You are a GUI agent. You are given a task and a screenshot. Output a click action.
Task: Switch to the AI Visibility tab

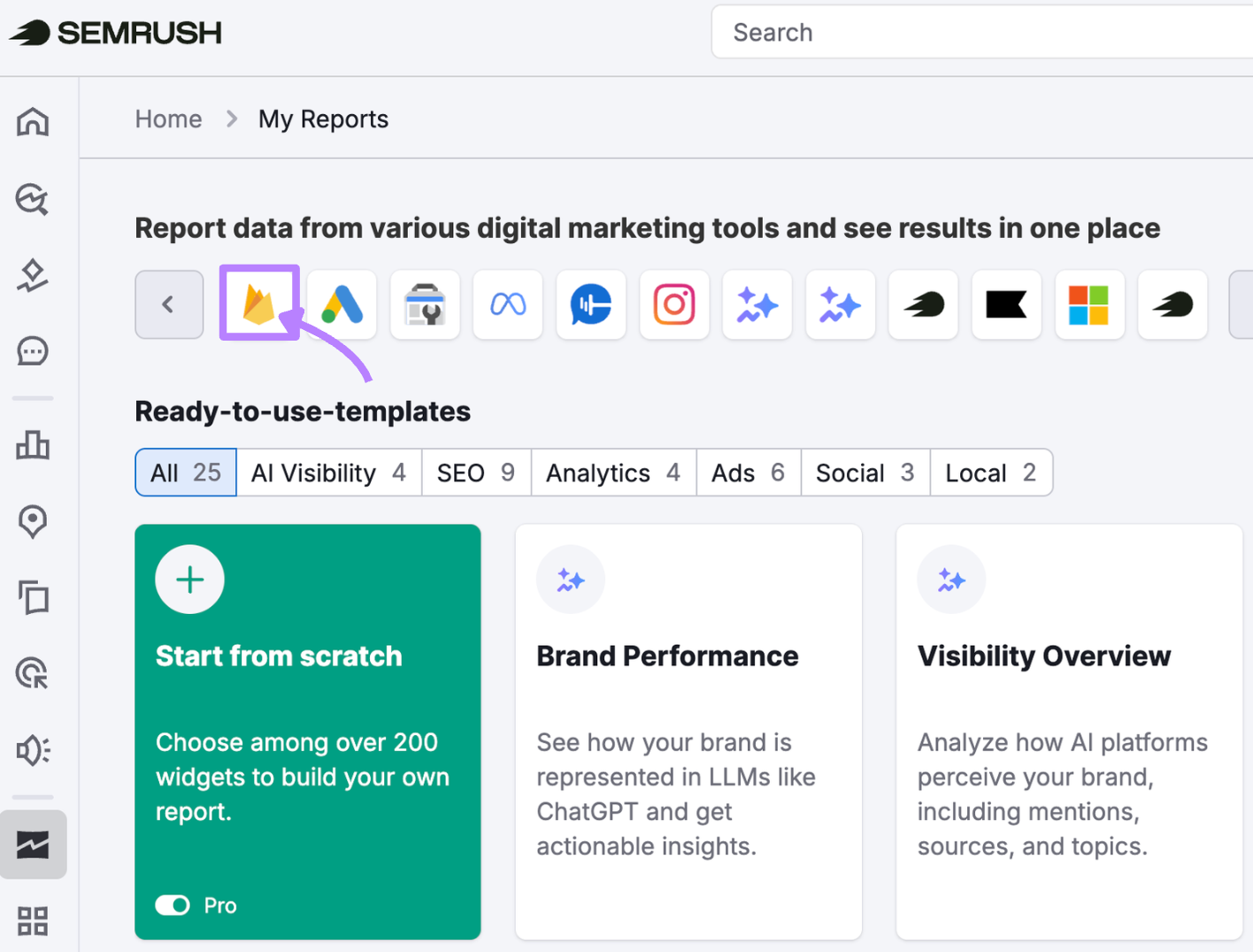[329, 472]
